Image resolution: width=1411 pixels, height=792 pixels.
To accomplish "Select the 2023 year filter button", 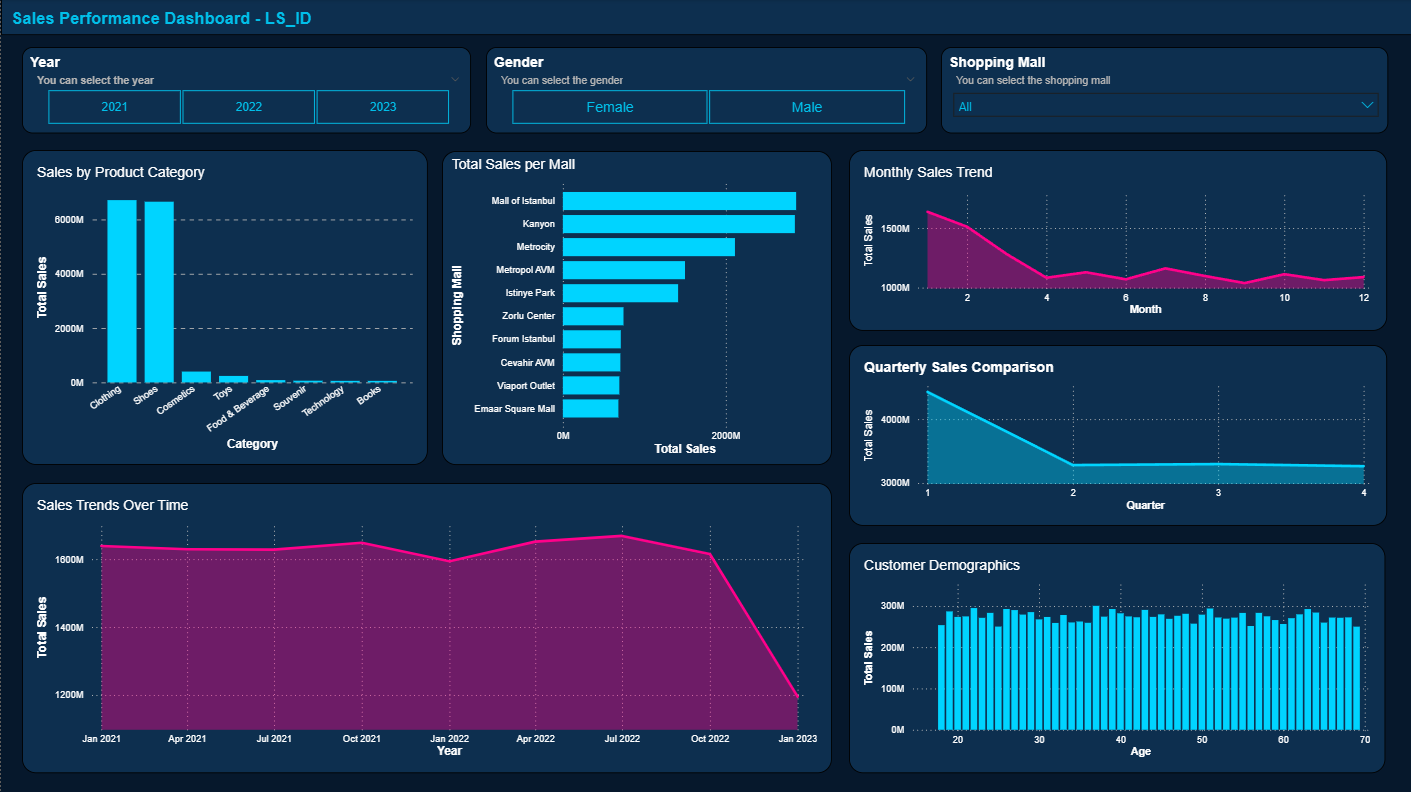I will click(x=382, y=107).
